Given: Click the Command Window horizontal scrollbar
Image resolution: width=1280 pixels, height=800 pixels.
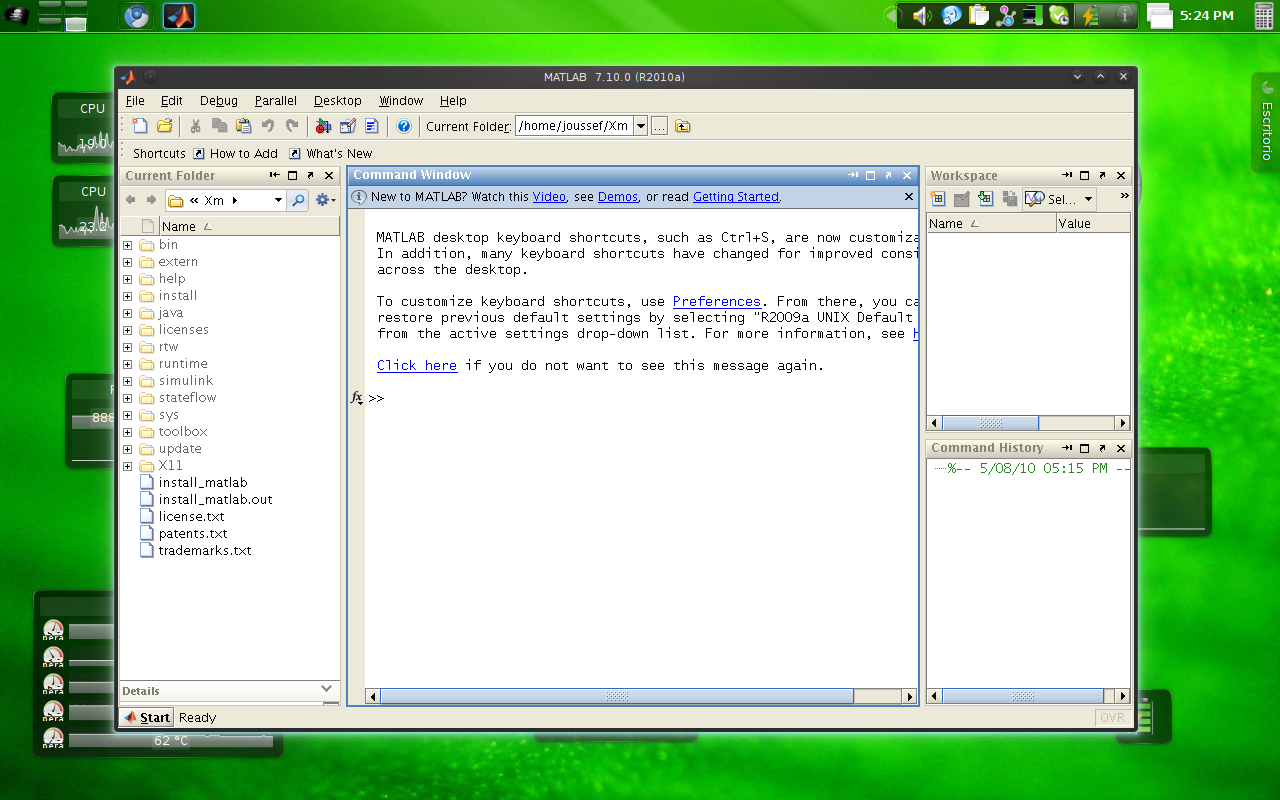Looking at the screenshot, I should coord(641,696).
